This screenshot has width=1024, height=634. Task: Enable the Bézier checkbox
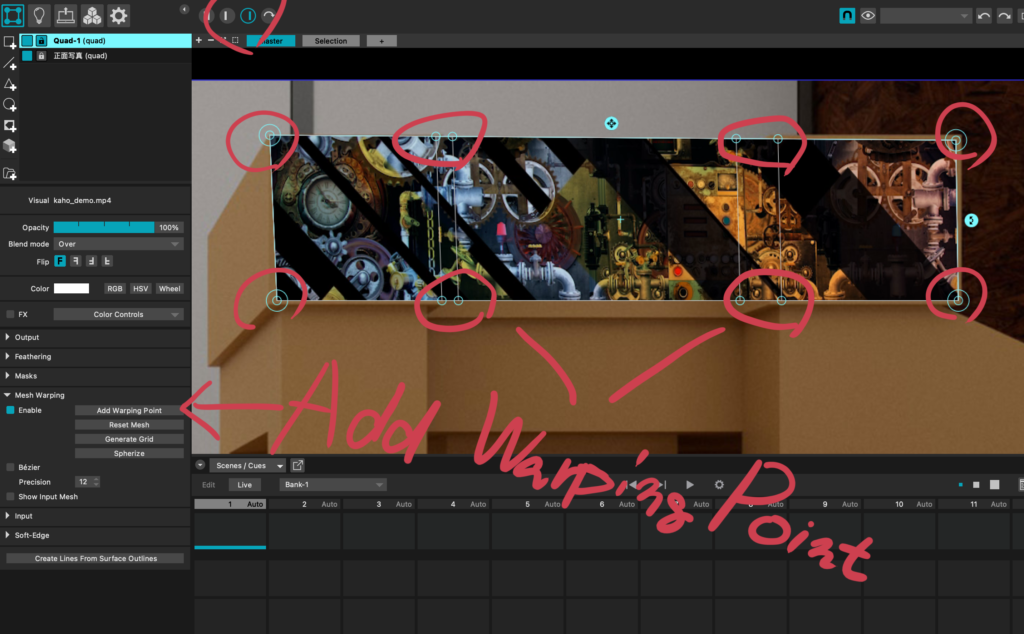(11, 467)
